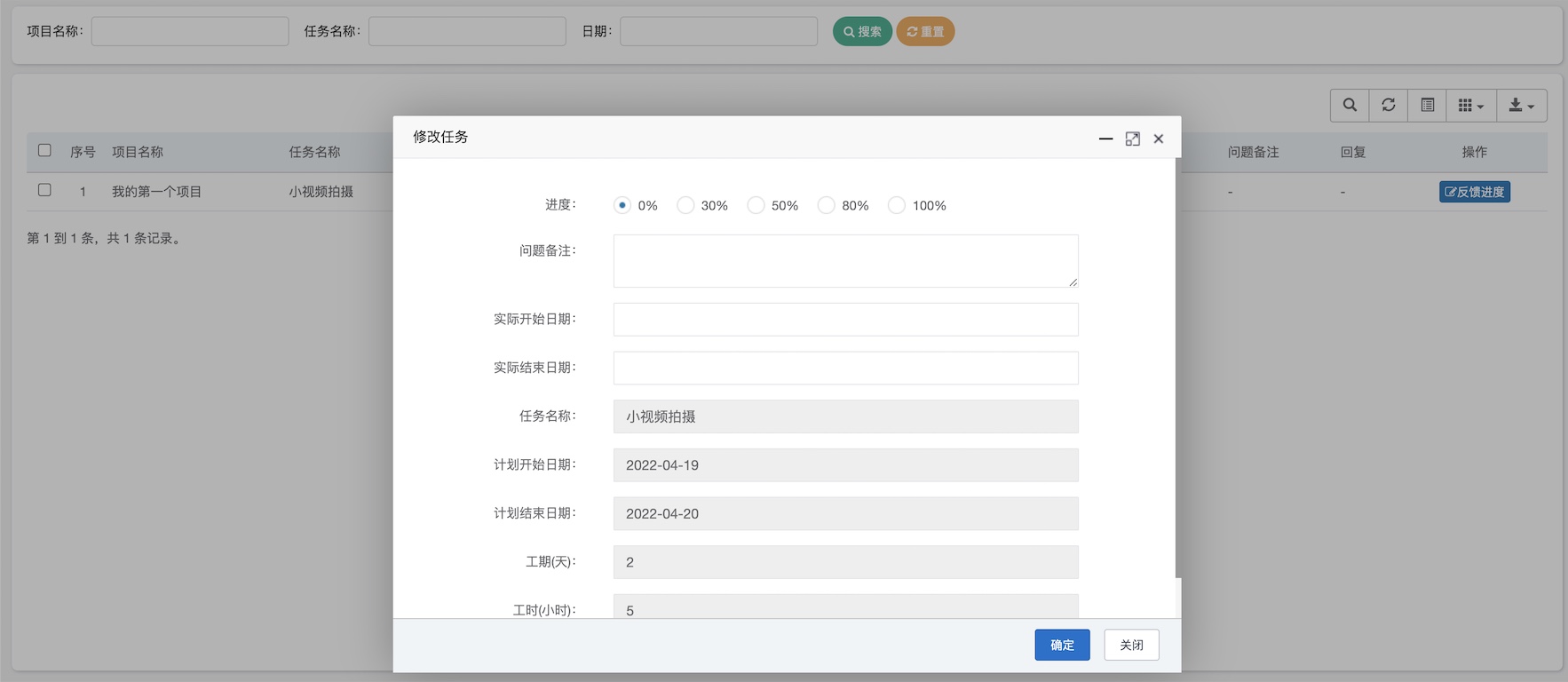The width and height of the screenshot is (1568, 682).
Task: Tick the header select-all checkbox
Action: (x=44, y=150)
